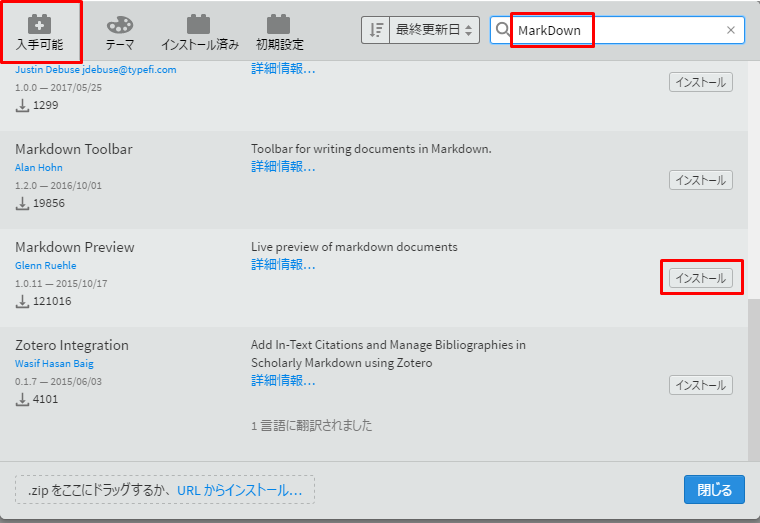This screenshot has height=523, width=760.
Task: Click the extension list scrollbar thumb
Action: click(x=754, y=379)
